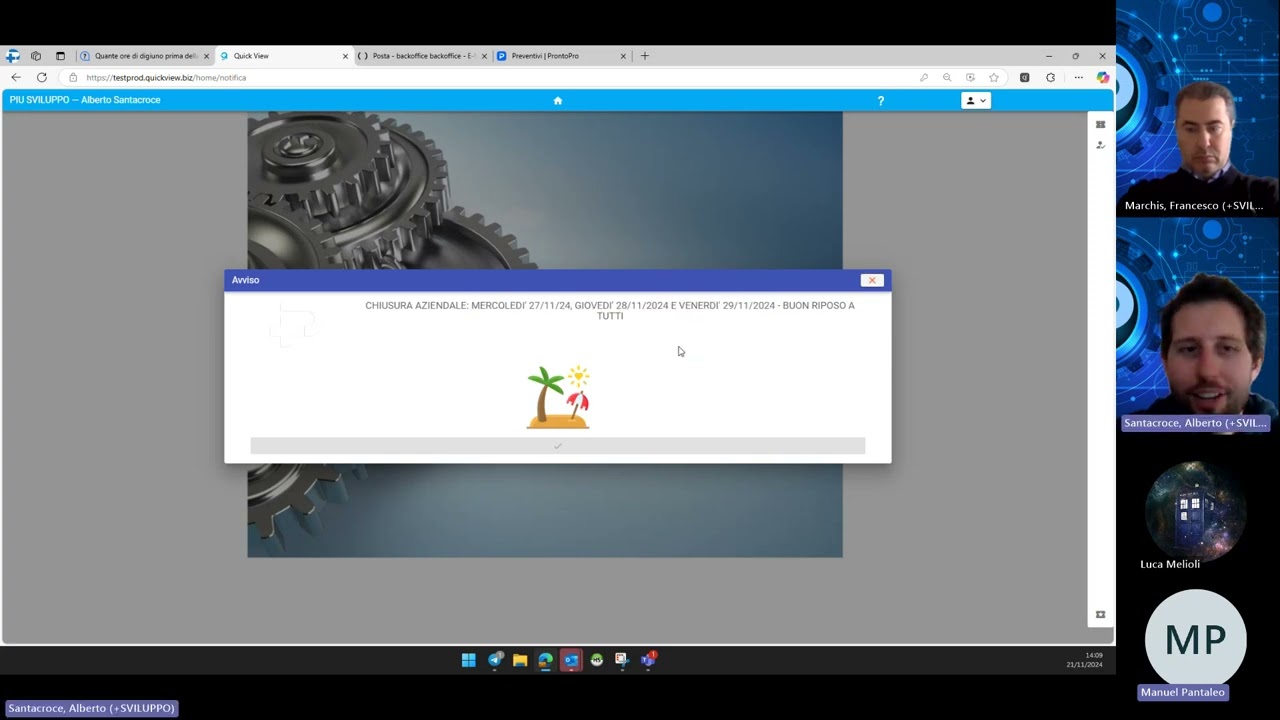Screen dimensions: 1280x720
Task: Open Windows Start menu
Action: click(468, 660)
